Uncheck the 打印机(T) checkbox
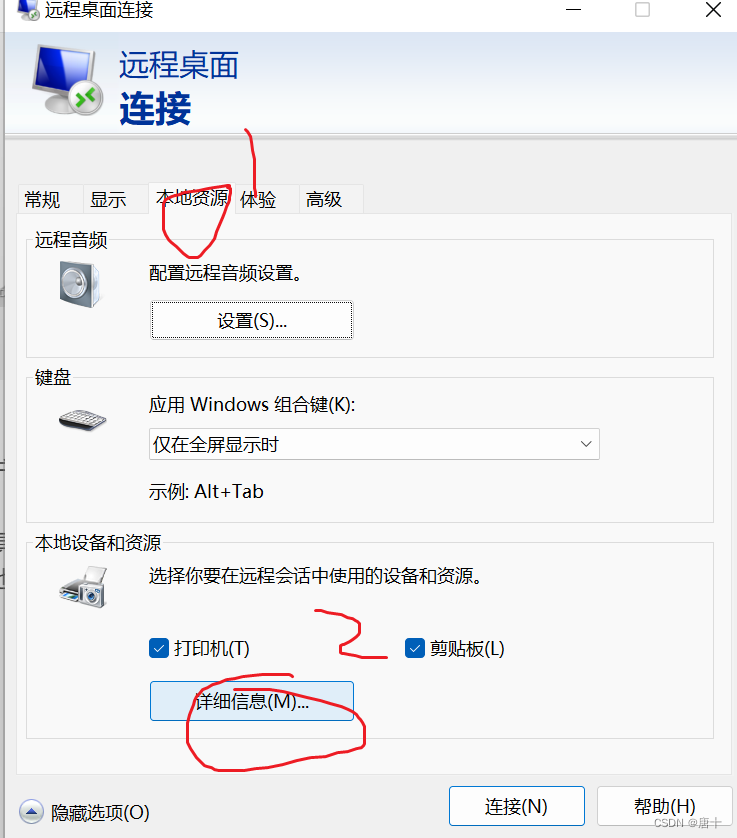This screenshot has width=737, height=838. (x=159, y=648)
